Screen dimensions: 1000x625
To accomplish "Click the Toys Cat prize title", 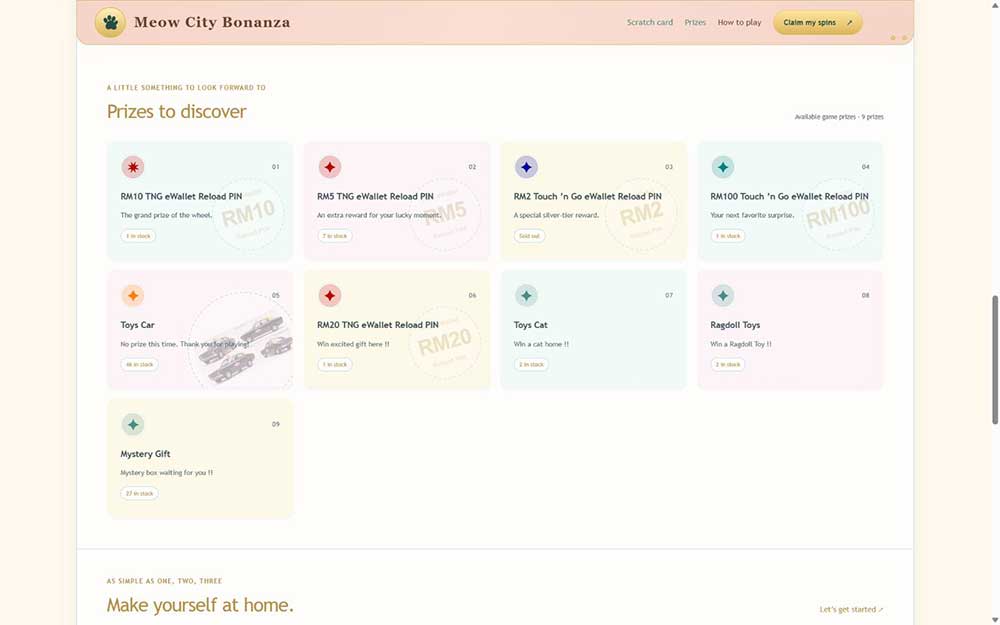I will pos(531,325).
